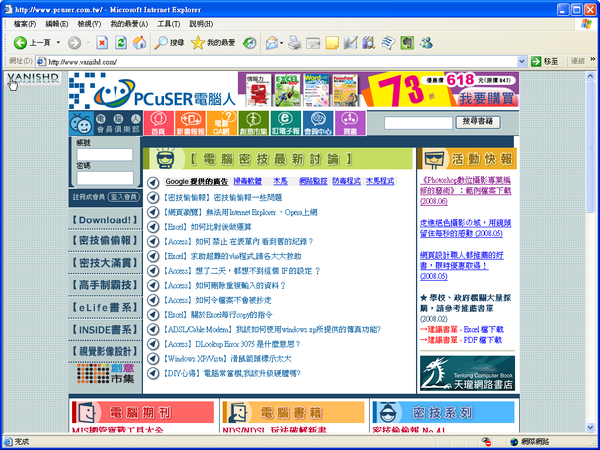This screenshot has width=600, height=450.
Task: Click the Back arrow toolbar button
Action: point(20,42)
